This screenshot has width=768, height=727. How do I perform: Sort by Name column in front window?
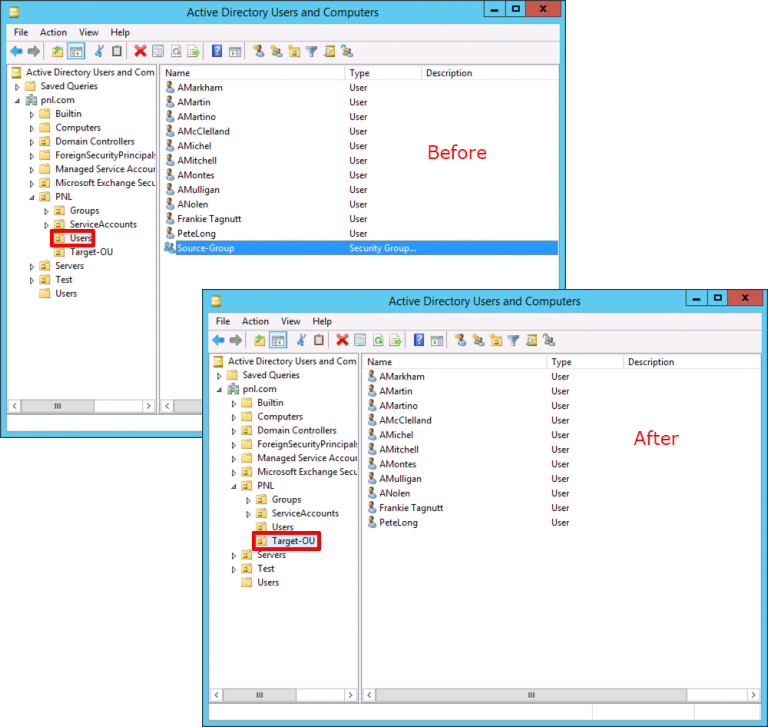pyautogui.click(x=454, y=362)
